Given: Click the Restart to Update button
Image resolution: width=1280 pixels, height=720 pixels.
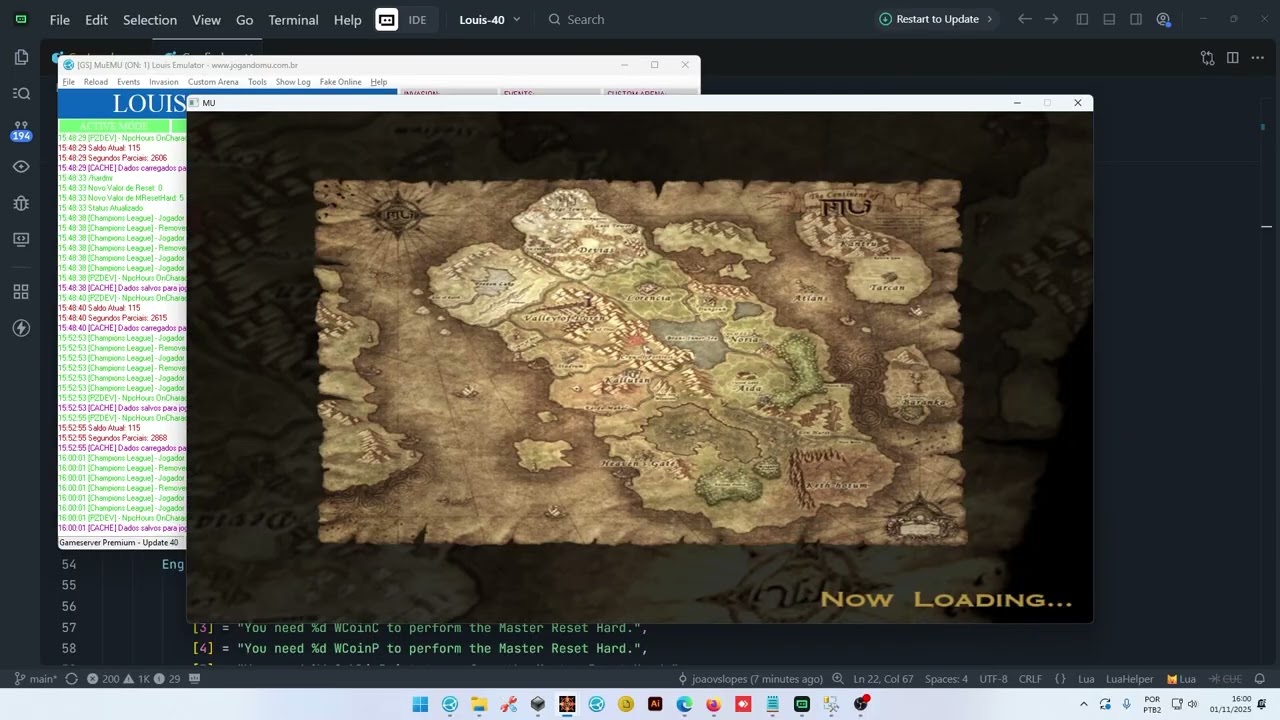Looking at the screenshot, I should coord(936,19).
